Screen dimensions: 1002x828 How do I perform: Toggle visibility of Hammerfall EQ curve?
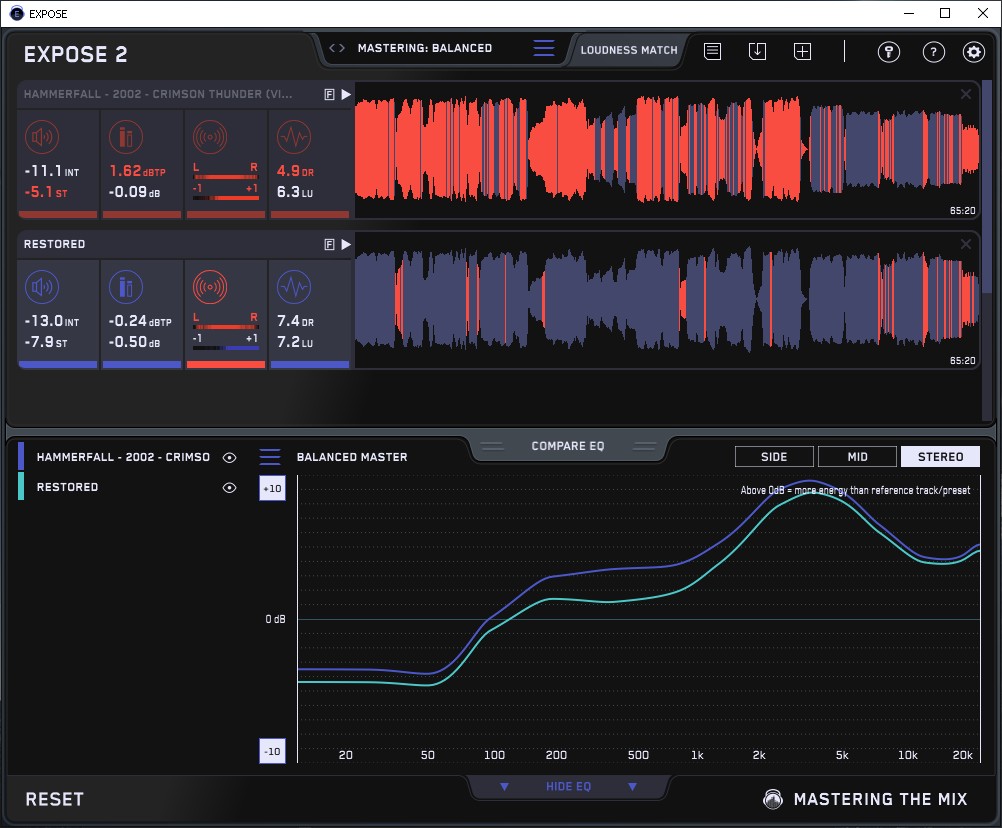point(230,457)
